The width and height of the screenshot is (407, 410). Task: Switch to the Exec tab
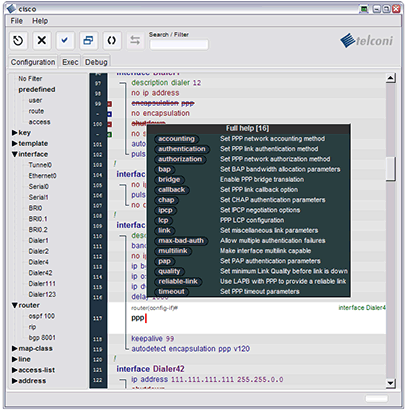(x=70, y=62)
